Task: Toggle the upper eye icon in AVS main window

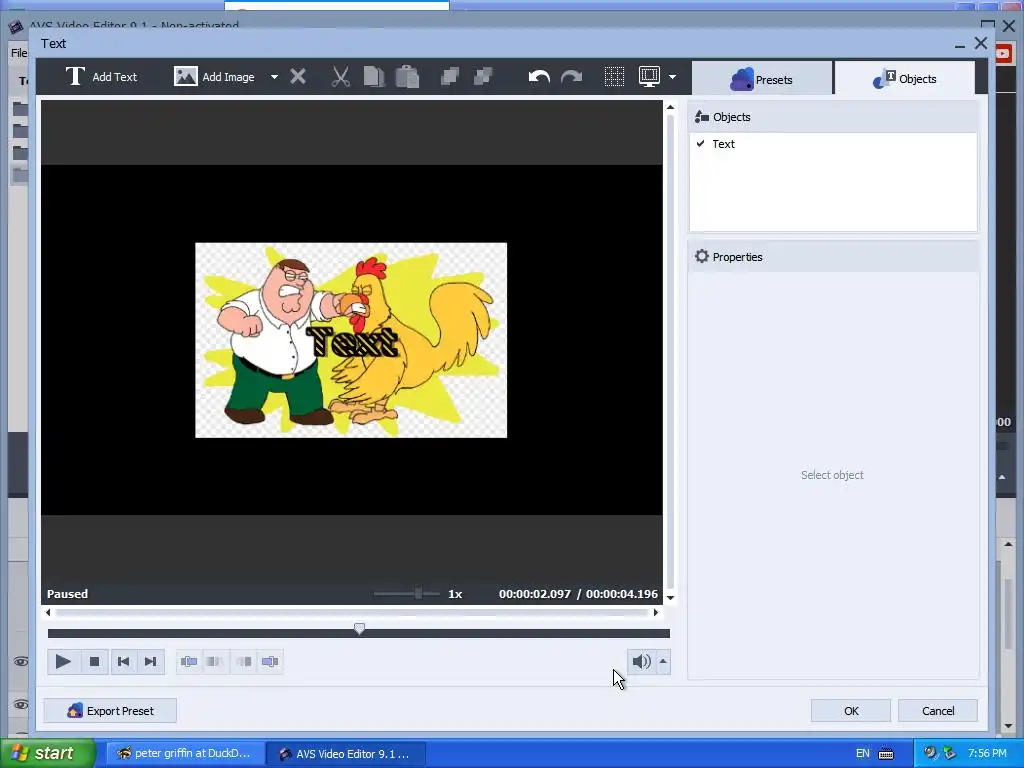Action: (20, 662)
